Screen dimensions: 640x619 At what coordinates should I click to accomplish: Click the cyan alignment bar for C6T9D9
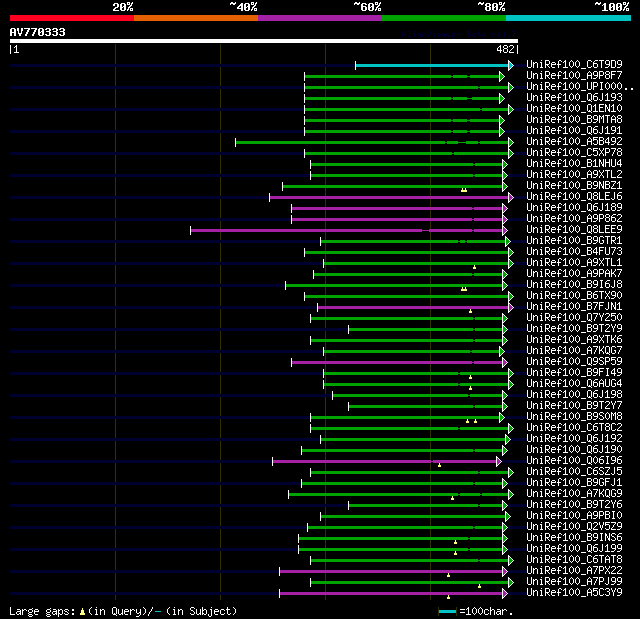432,65
